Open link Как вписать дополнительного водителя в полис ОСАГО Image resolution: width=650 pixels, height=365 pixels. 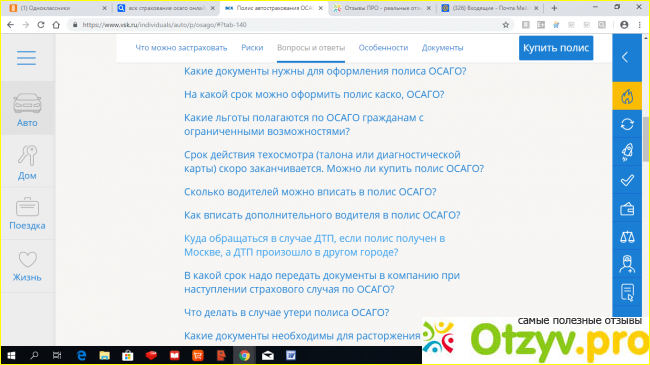(x=322, y=215)
